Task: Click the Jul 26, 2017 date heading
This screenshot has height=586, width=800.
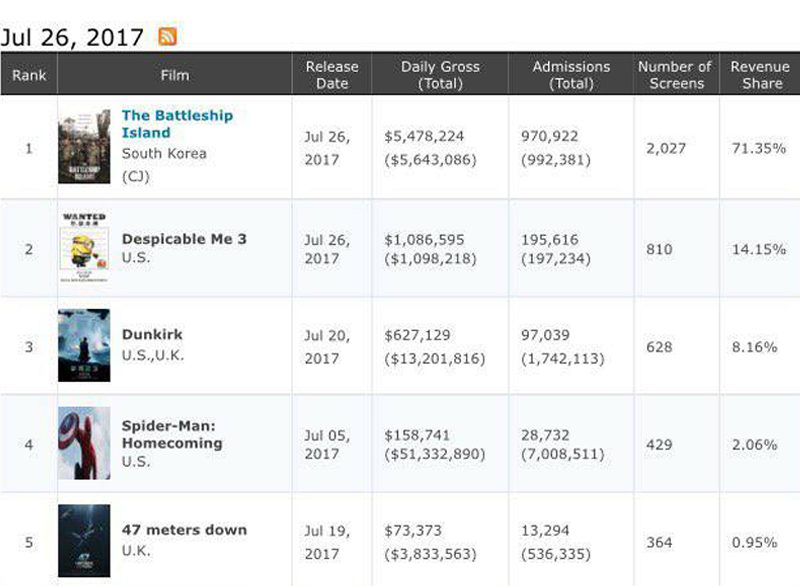Action: tap(74, 37)
